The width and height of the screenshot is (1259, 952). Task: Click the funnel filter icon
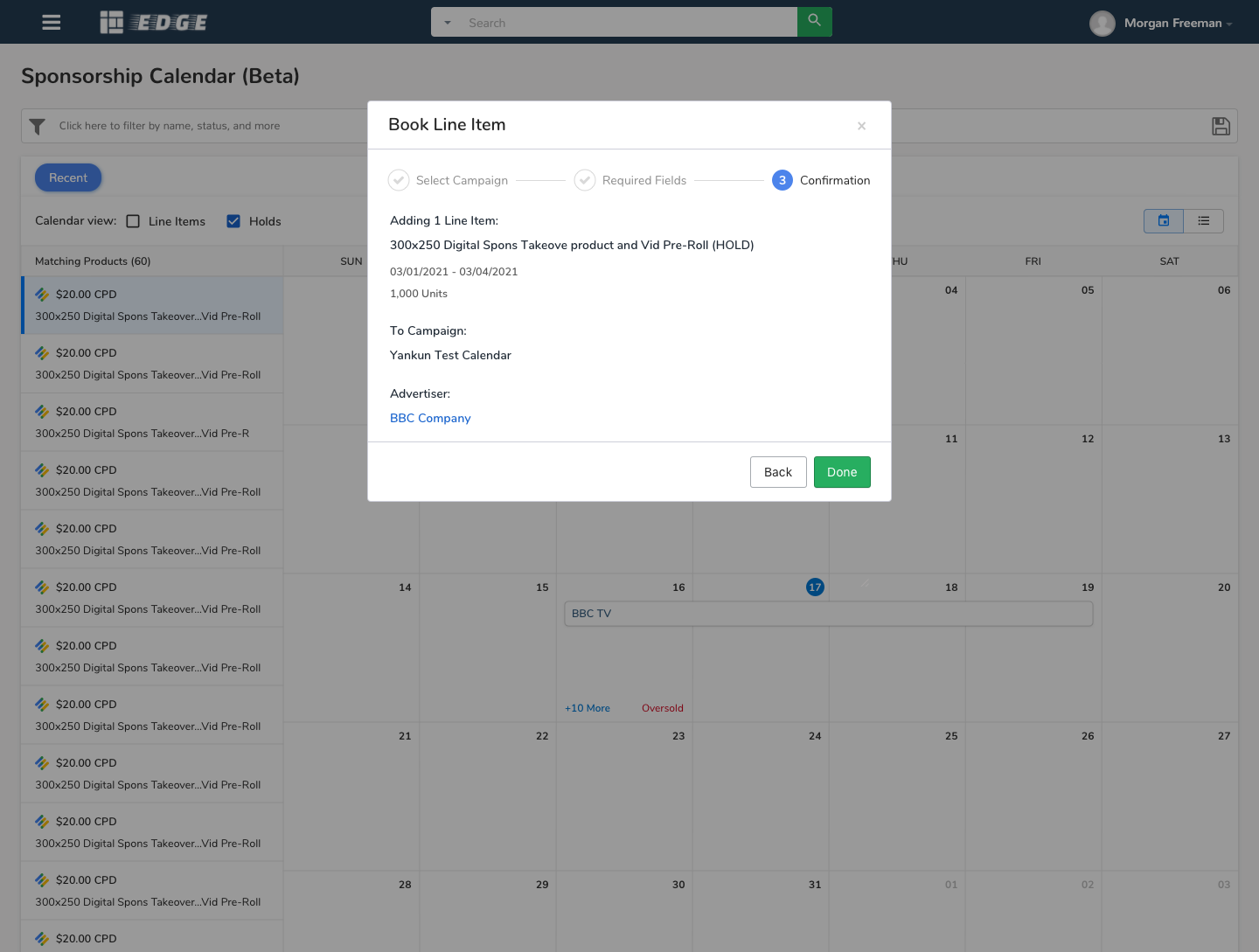click(38, 127)
